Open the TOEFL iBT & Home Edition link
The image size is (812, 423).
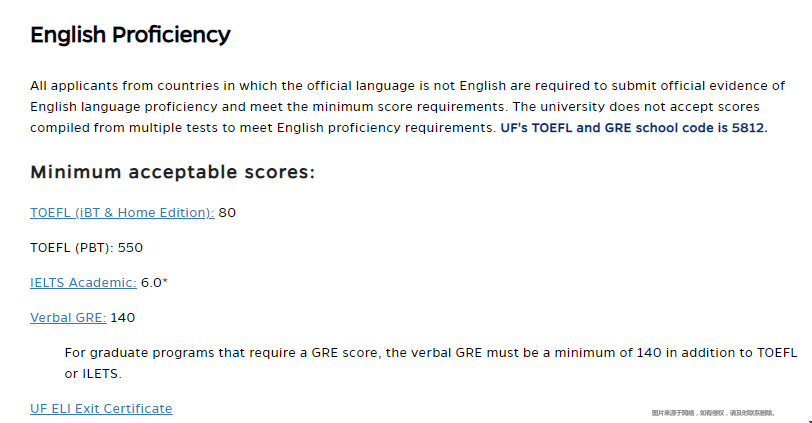pyautogui.click(x=122, y=213)
